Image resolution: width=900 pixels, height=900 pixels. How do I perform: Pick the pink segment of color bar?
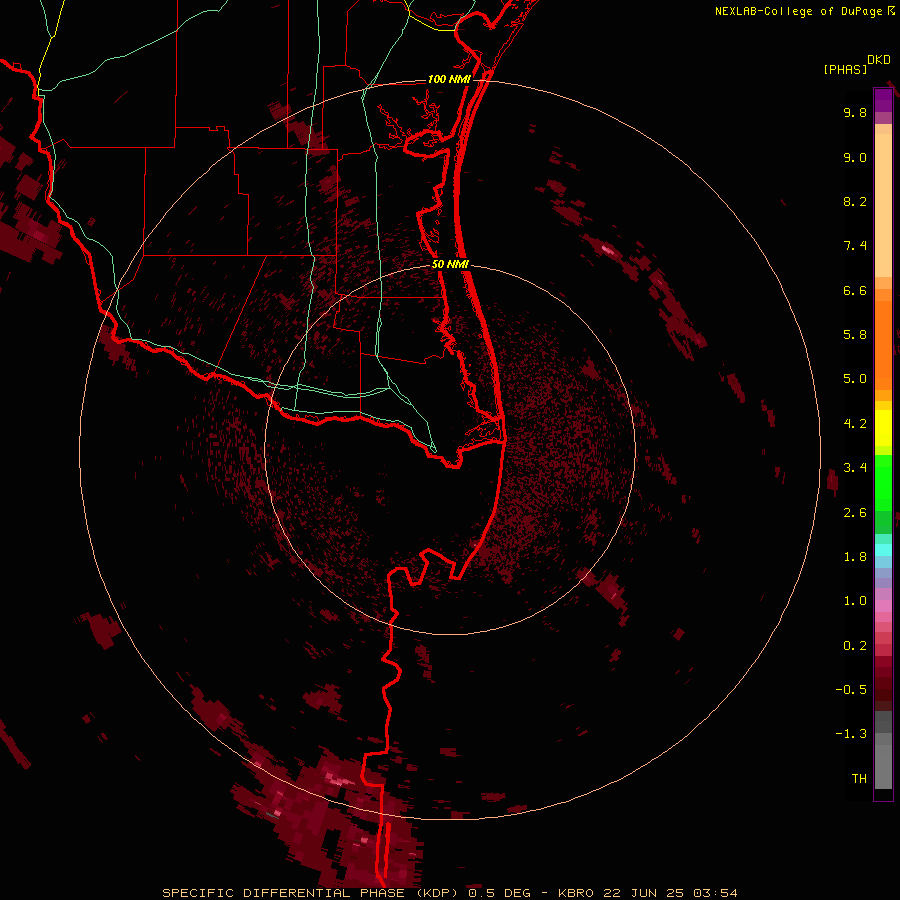point(883,606)
